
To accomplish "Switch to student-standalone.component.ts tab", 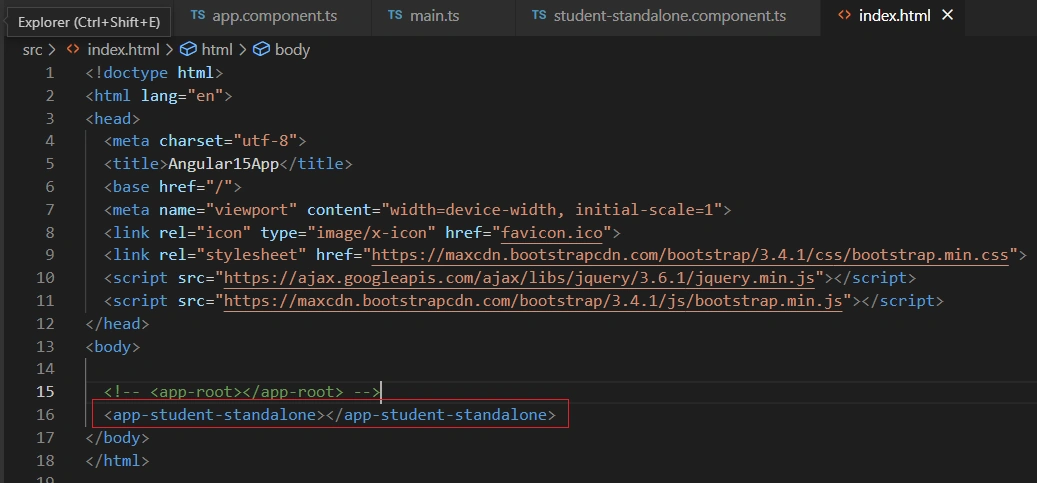I will 669,16.
